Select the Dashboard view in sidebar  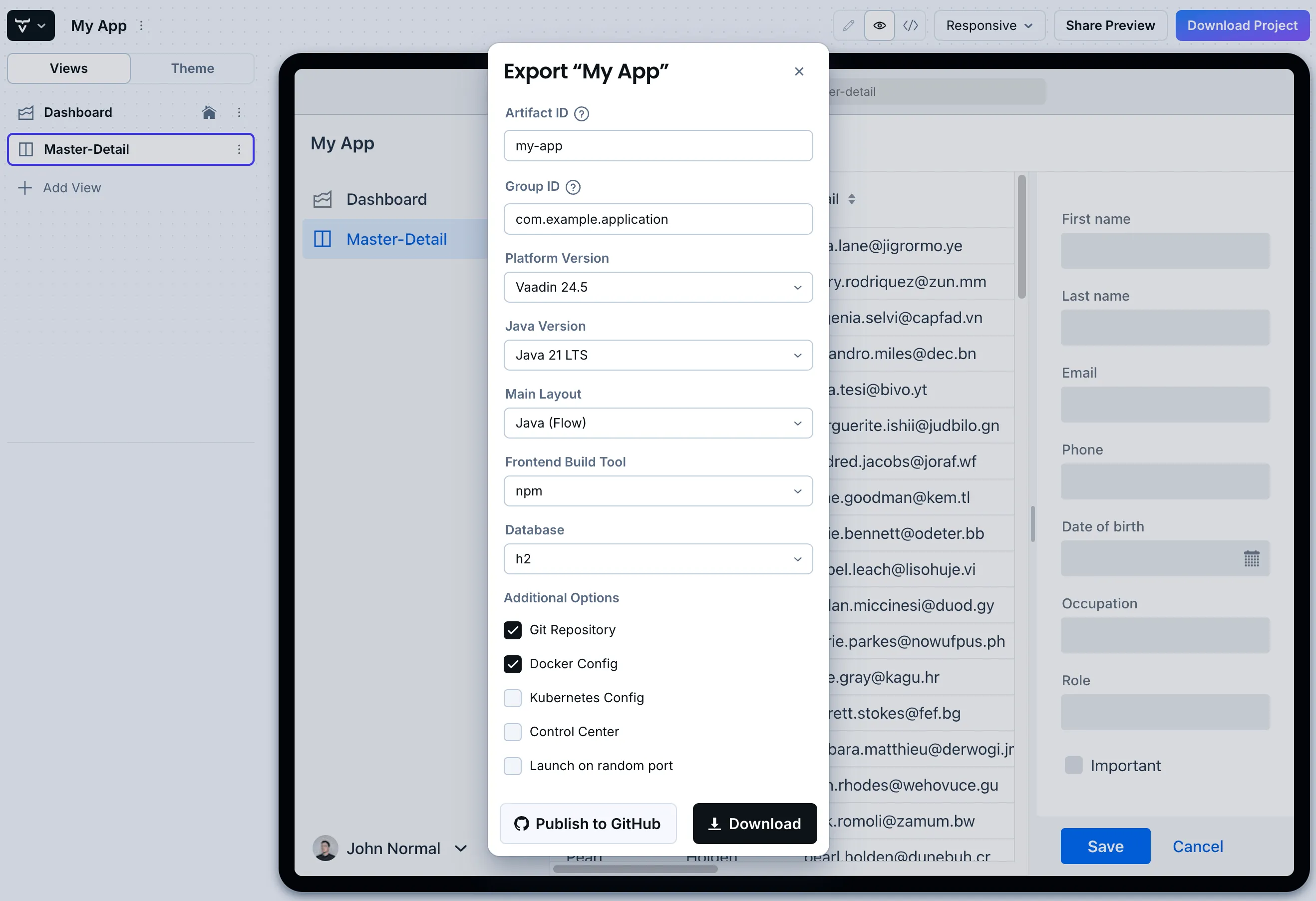(x=77, y=112)
